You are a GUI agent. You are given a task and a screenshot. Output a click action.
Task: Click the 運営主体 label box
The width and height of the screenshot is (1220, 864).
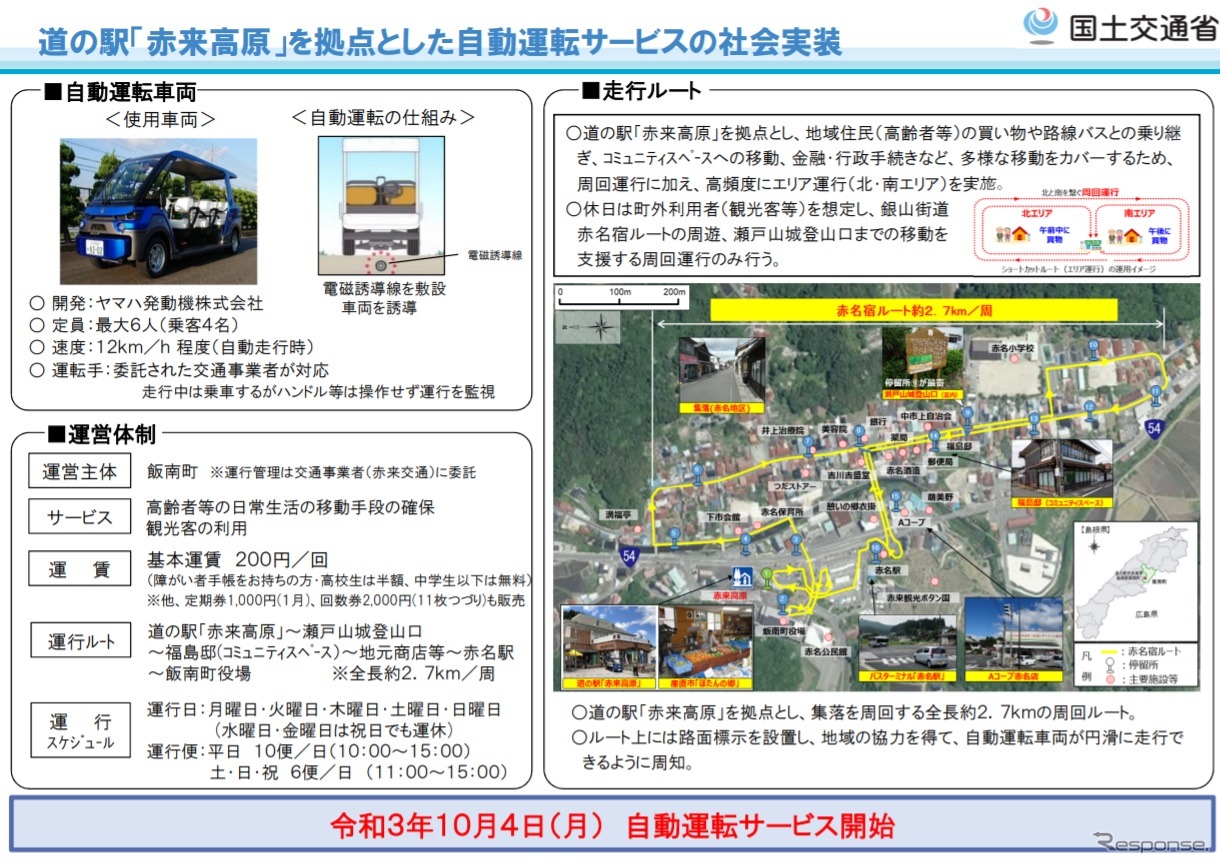coord(80,471)
